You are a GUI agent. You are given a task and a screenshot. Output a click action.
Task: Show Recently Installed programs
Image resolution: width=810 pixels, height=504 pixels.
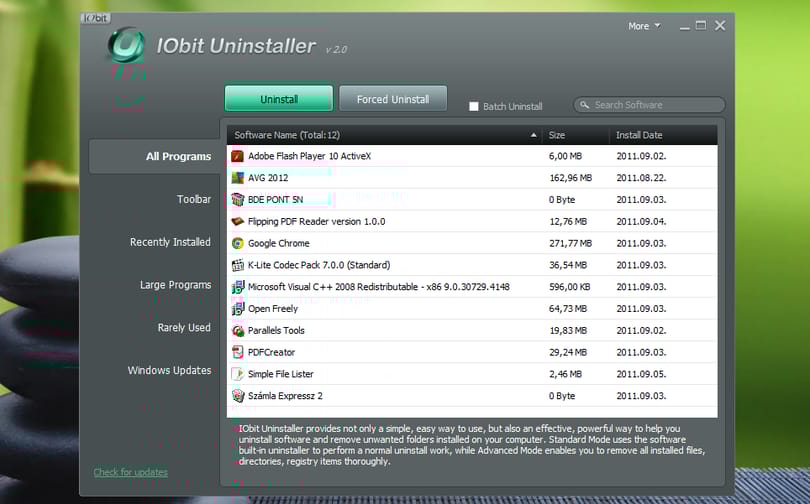[170, 242]
